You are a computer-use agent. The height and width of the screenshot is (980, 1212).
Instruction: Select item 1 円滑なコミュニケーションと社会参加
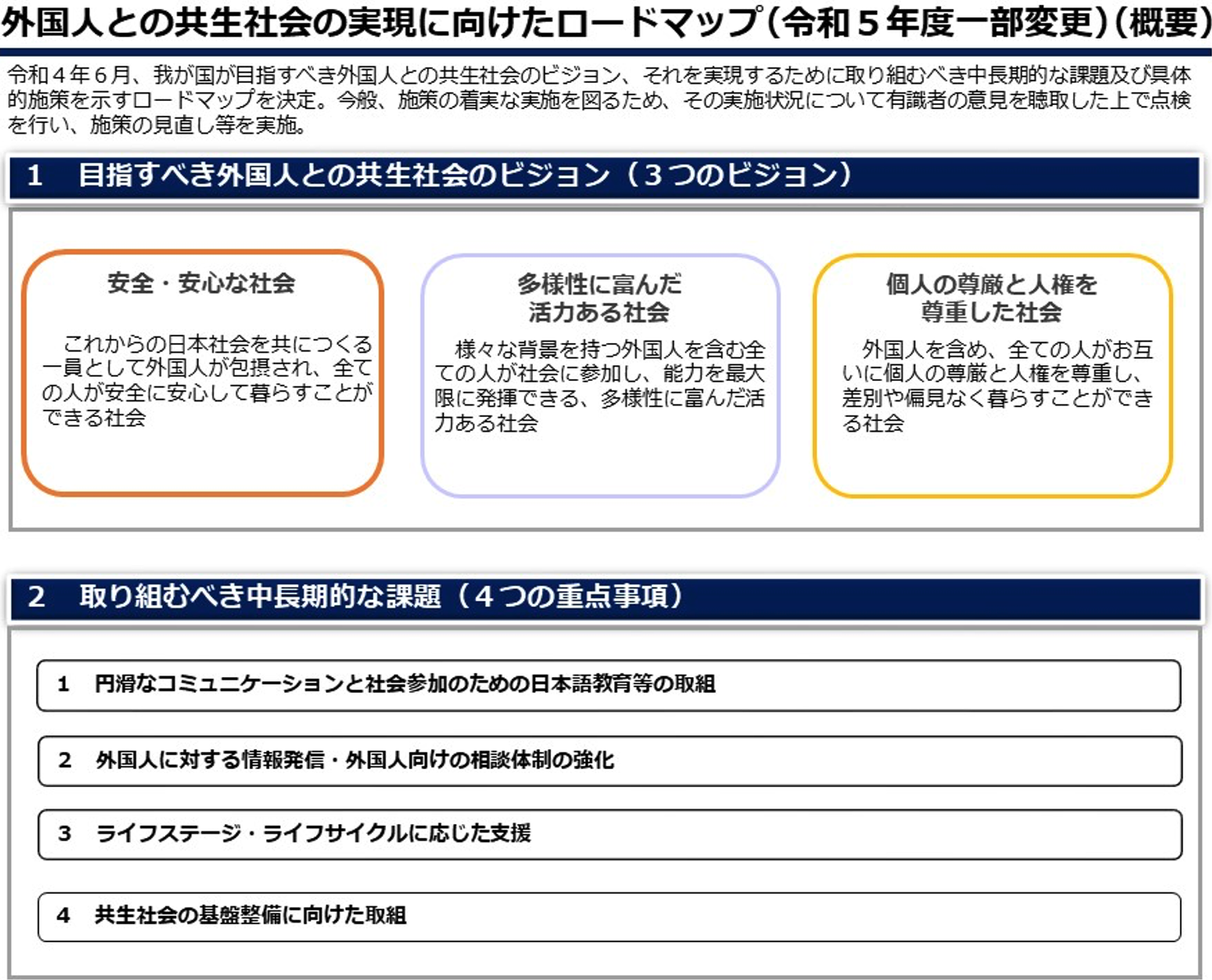pos(608,685)
